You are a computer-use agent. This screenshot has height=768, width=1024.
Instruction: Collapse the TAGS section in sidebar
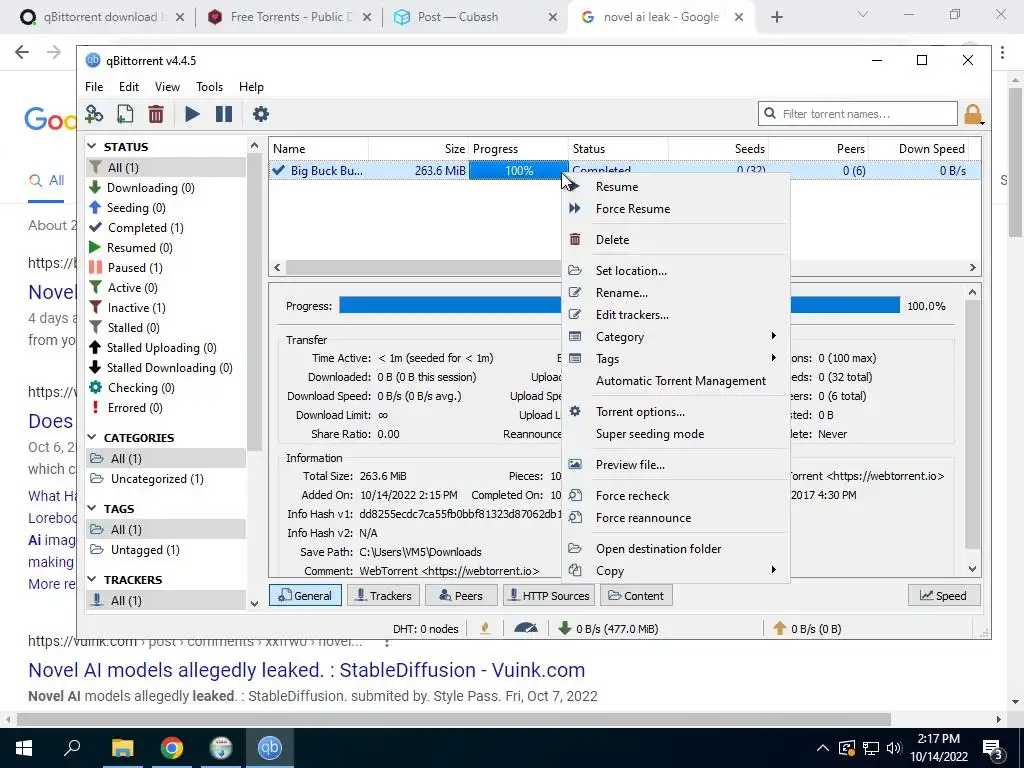pos(92,509)
